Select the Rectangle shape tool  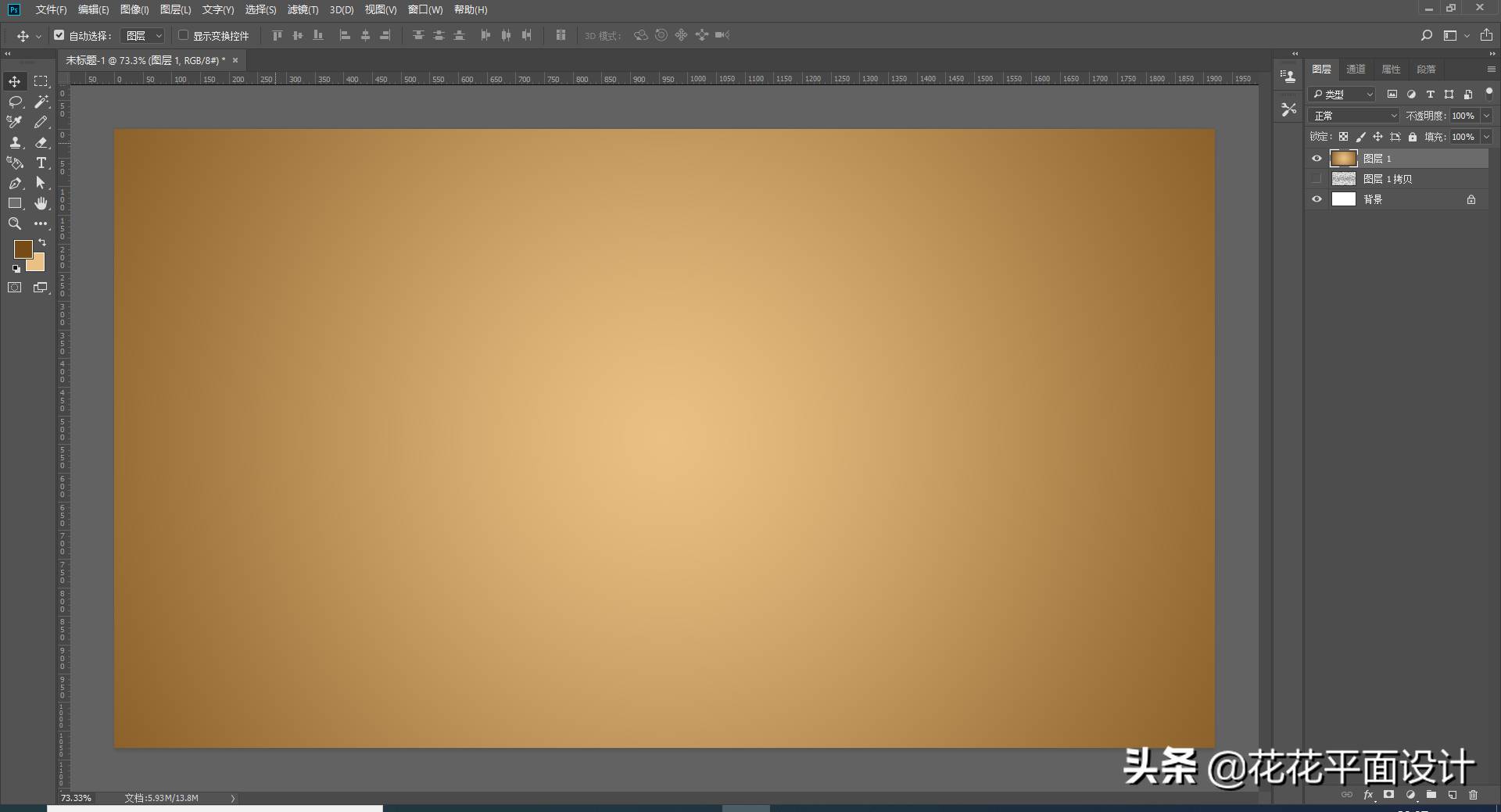[15, 203]
